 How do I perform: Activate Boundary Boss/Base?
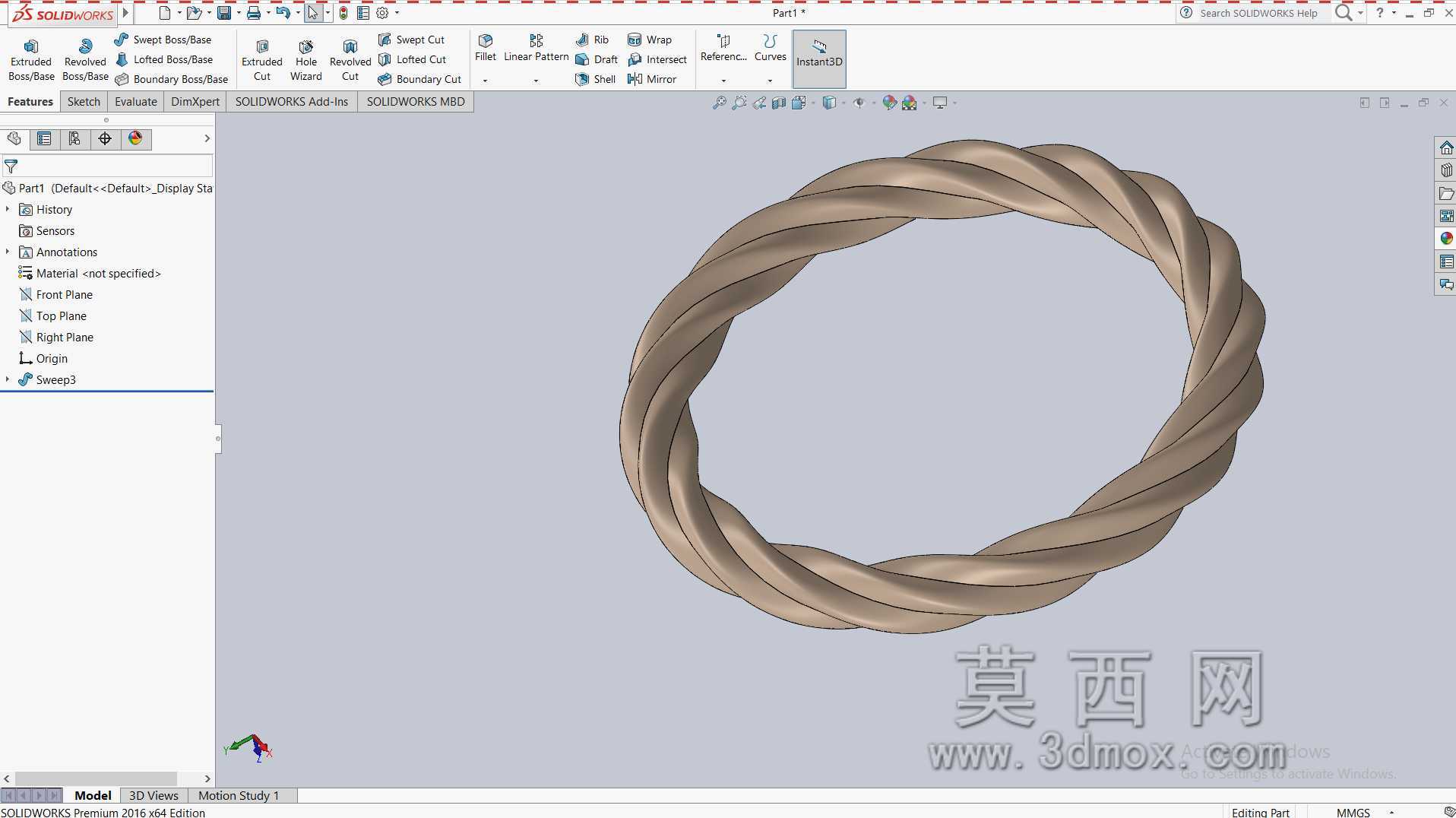pos(171,79)
